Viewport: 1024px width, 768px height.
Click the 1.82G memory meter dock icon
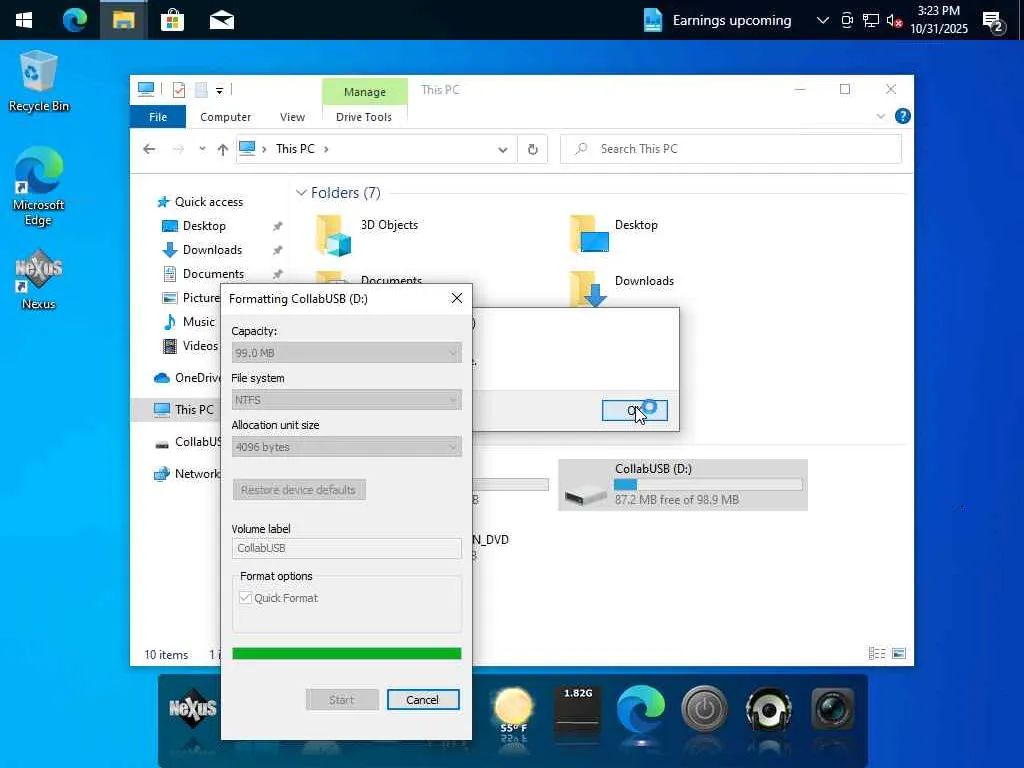pos(577,711)
